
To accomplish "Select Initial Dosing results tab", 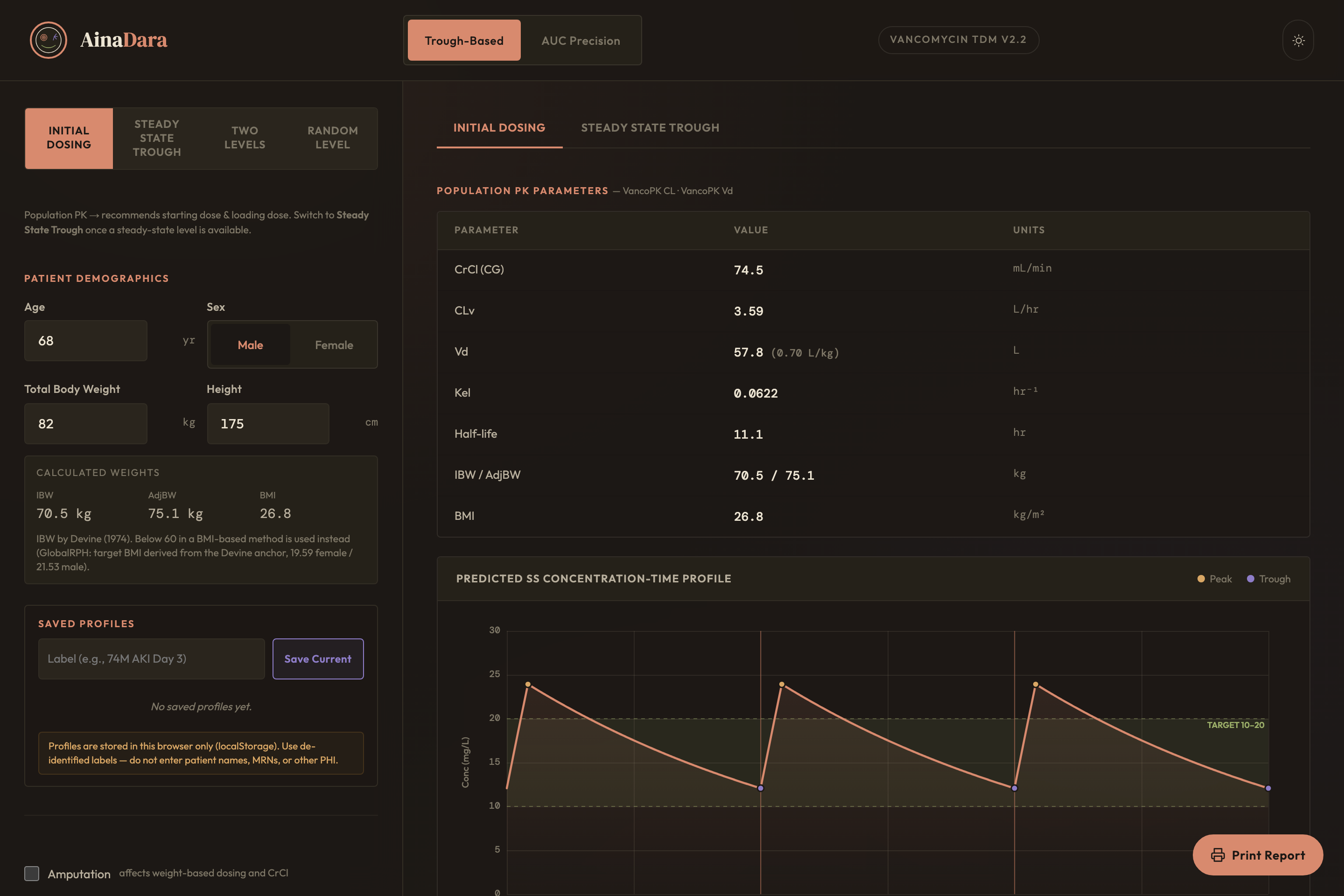I will click(499, 128).
